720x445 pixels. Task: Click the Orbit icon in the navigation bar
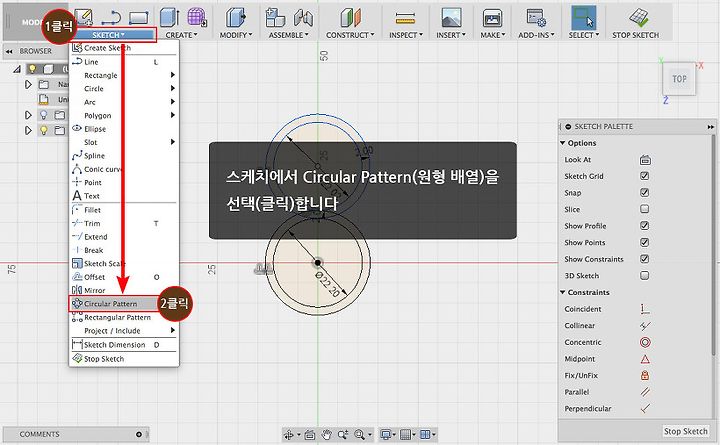click(289, 434)
